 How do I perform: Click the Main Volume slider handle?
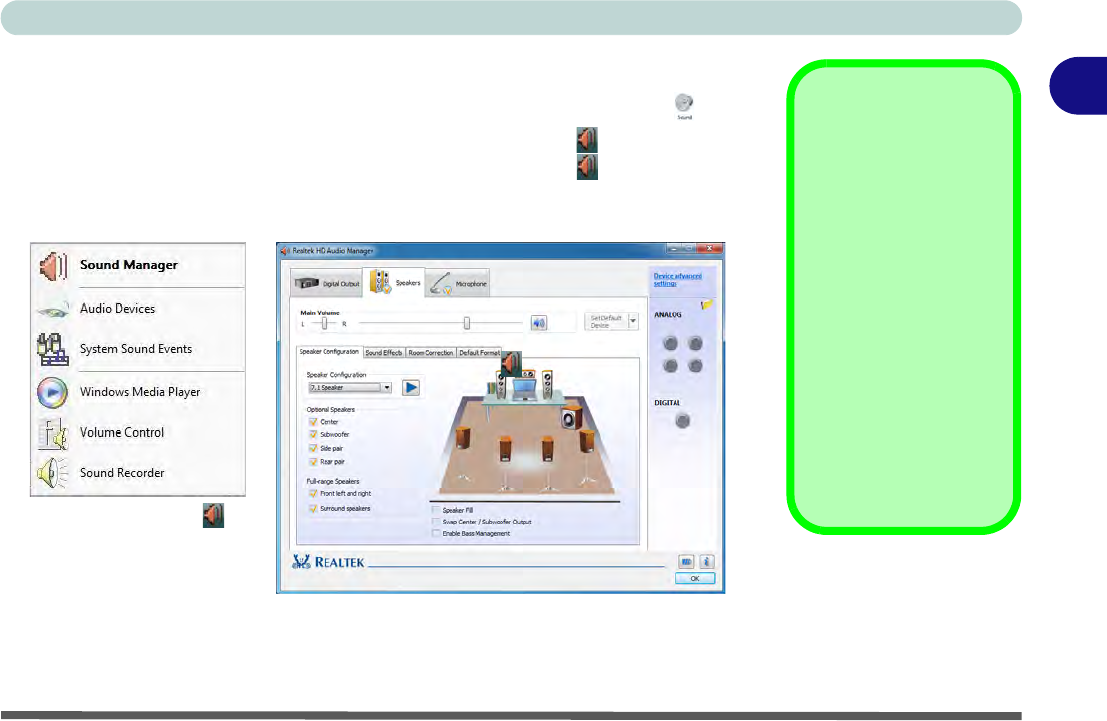pos(467,323)
